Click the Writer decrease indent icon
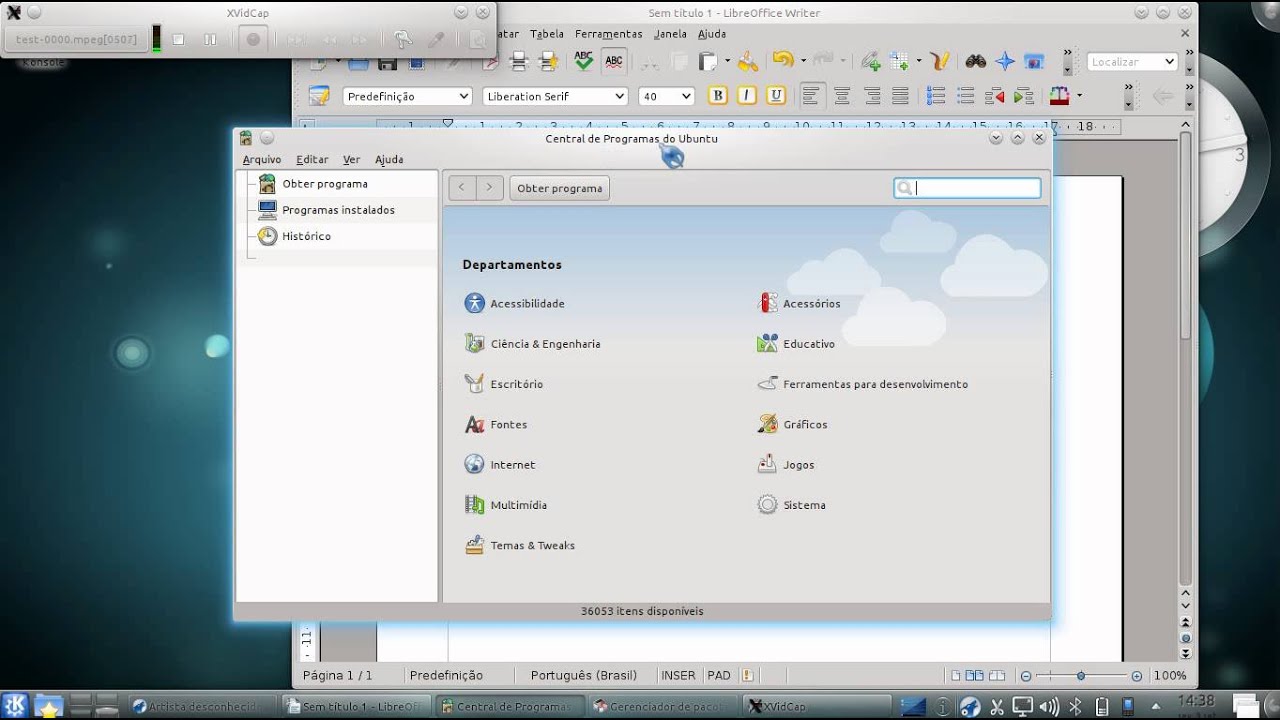The image size is (1280, 720). click(x=994, y=96)
